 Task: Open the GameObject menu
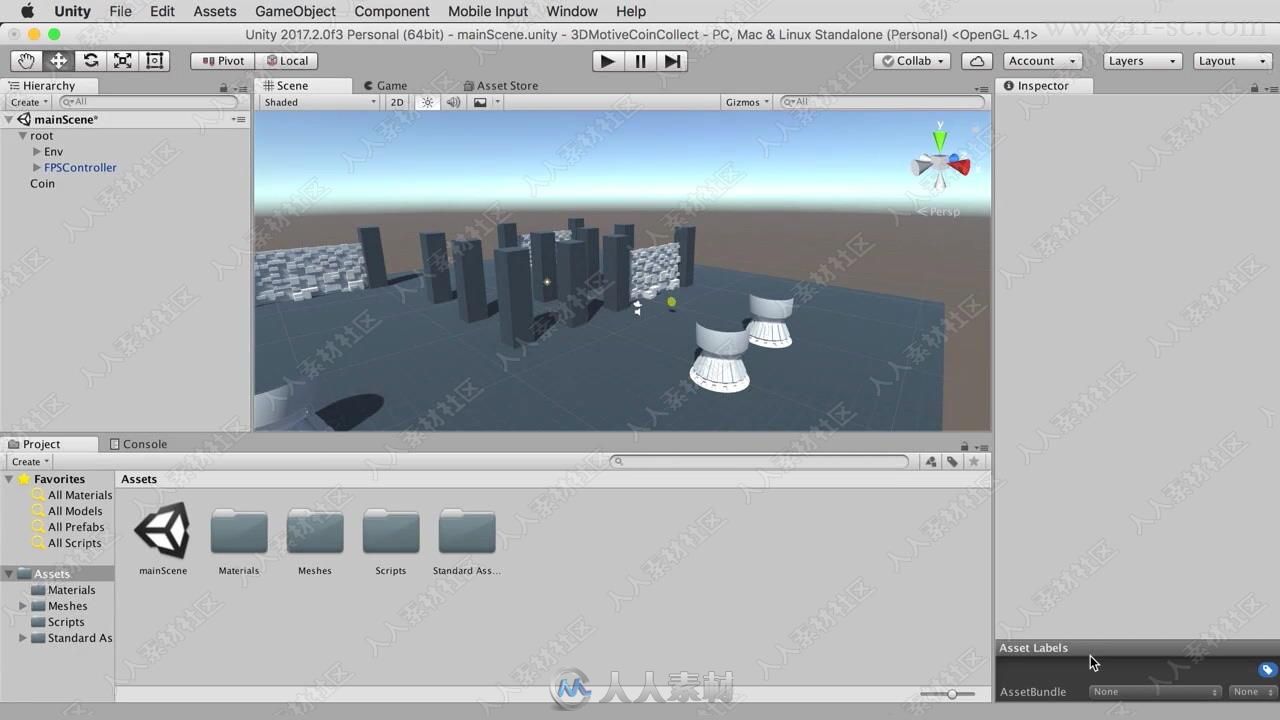coord(295,11)
